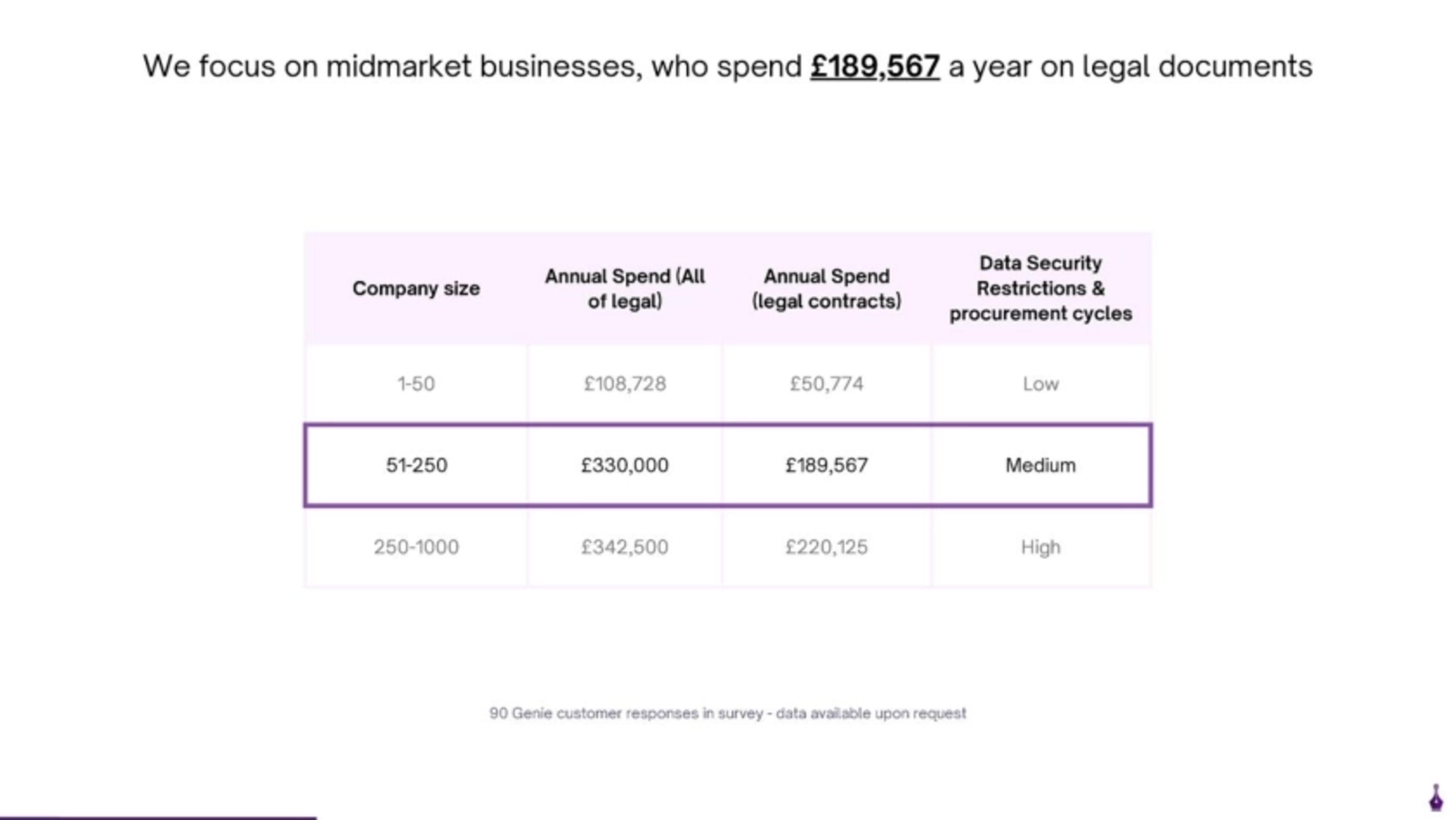Click the Genie logo icon in the corner
This screenshot has height=820, width=1456.
(1436, 798)
